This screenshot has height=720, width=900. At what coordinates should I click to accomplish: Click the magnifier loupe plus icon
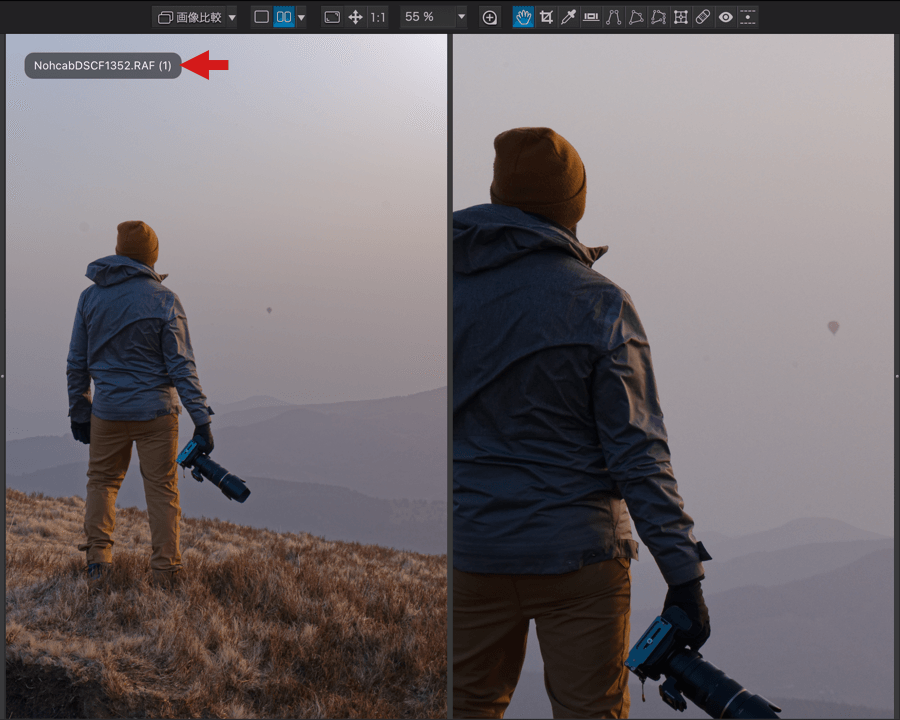coord(489,17)
